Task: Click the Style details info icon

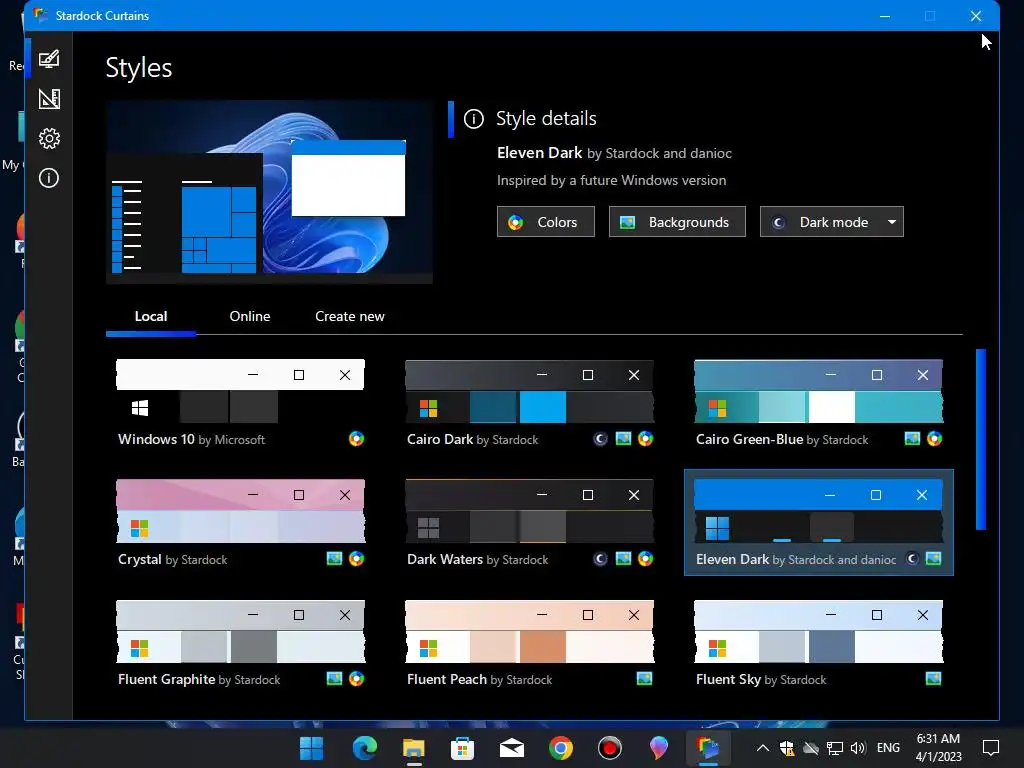Action: click(x=473, y=119)
